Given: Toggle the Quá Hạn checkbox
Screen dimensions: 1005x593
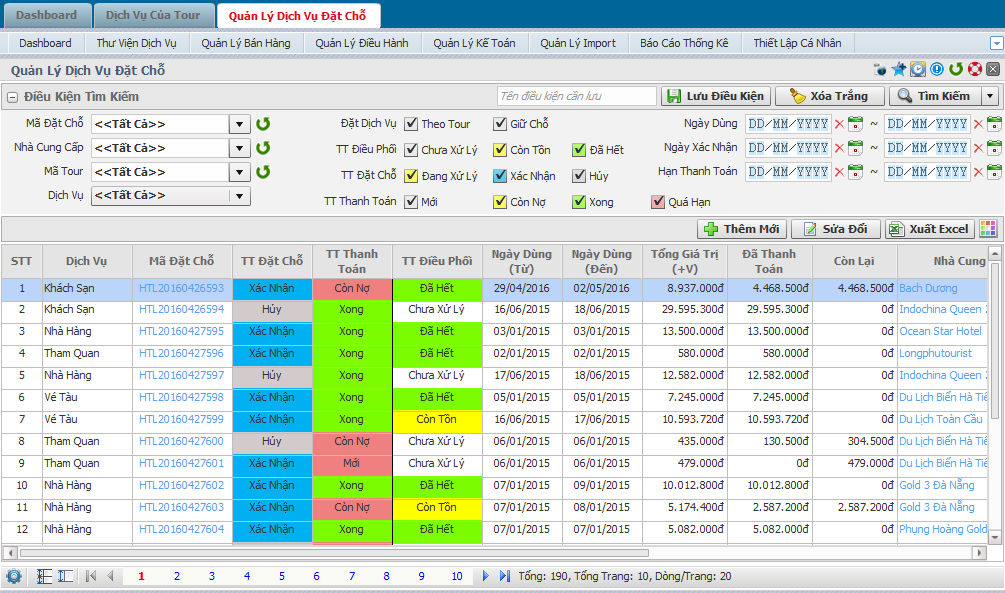Looking at the screenshot, I should pos(658,202).
